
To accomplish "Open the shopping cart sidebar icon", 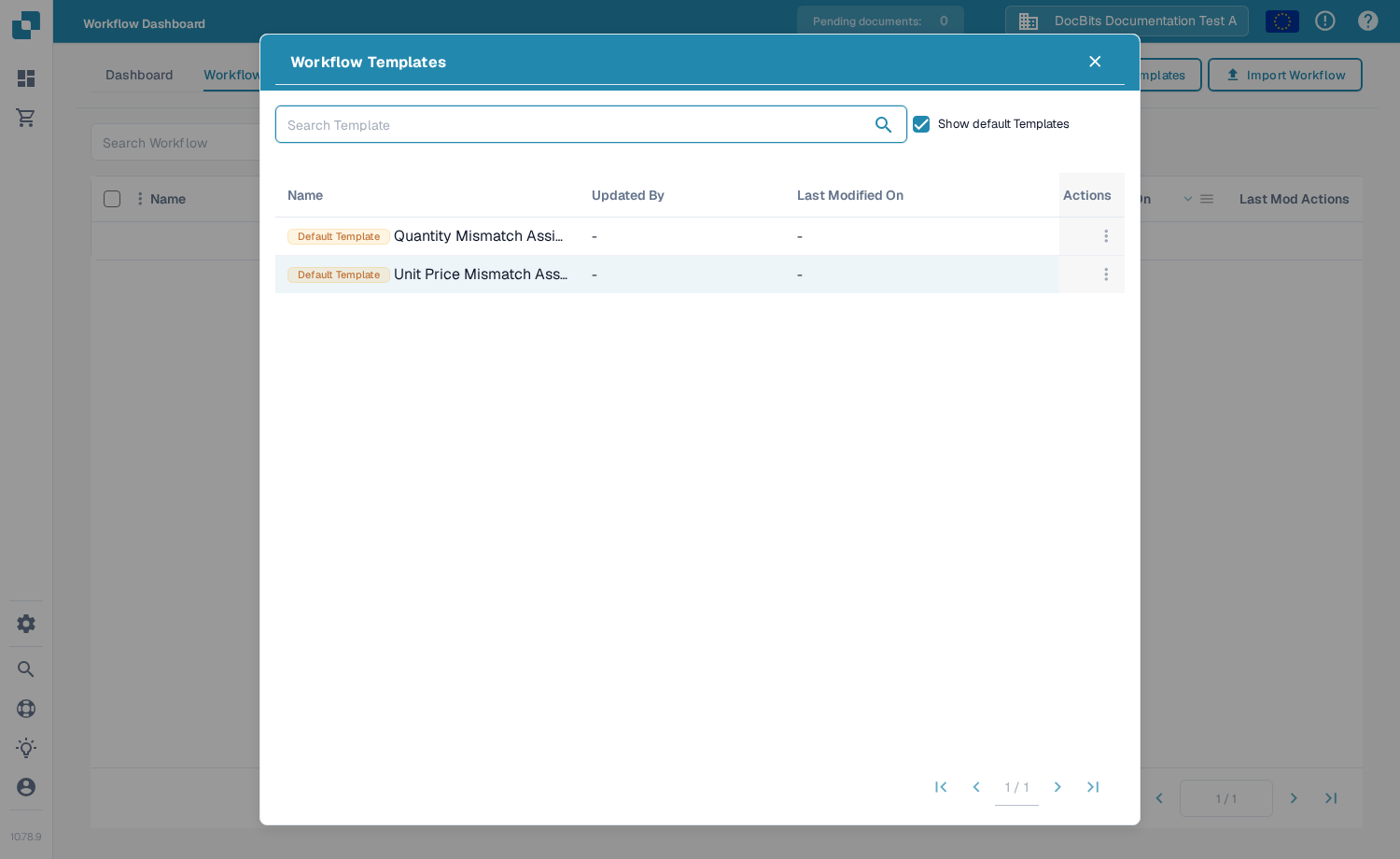I will tap(26, 118).
